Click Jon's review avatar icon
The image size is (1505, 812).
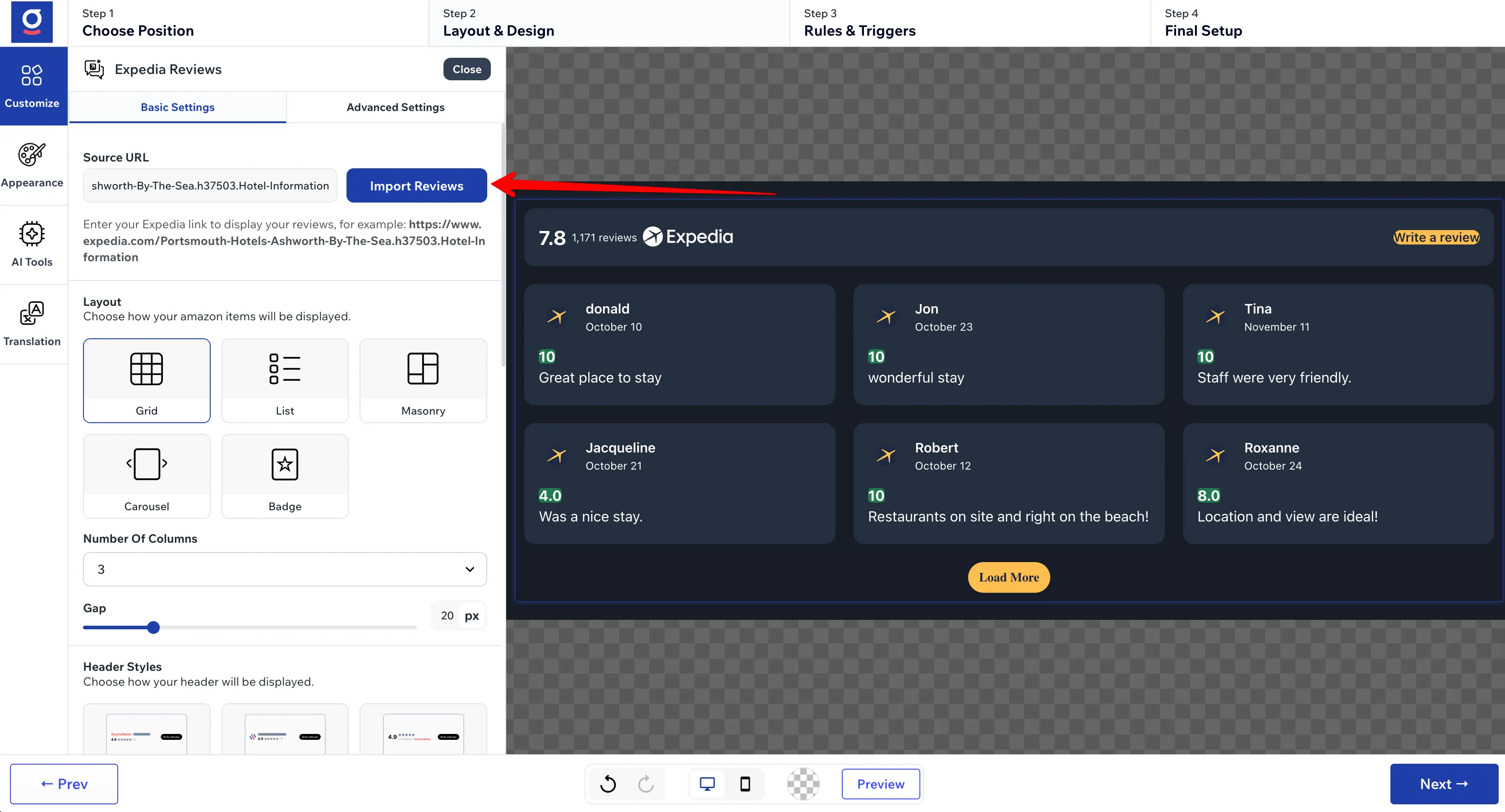[886, 316]
